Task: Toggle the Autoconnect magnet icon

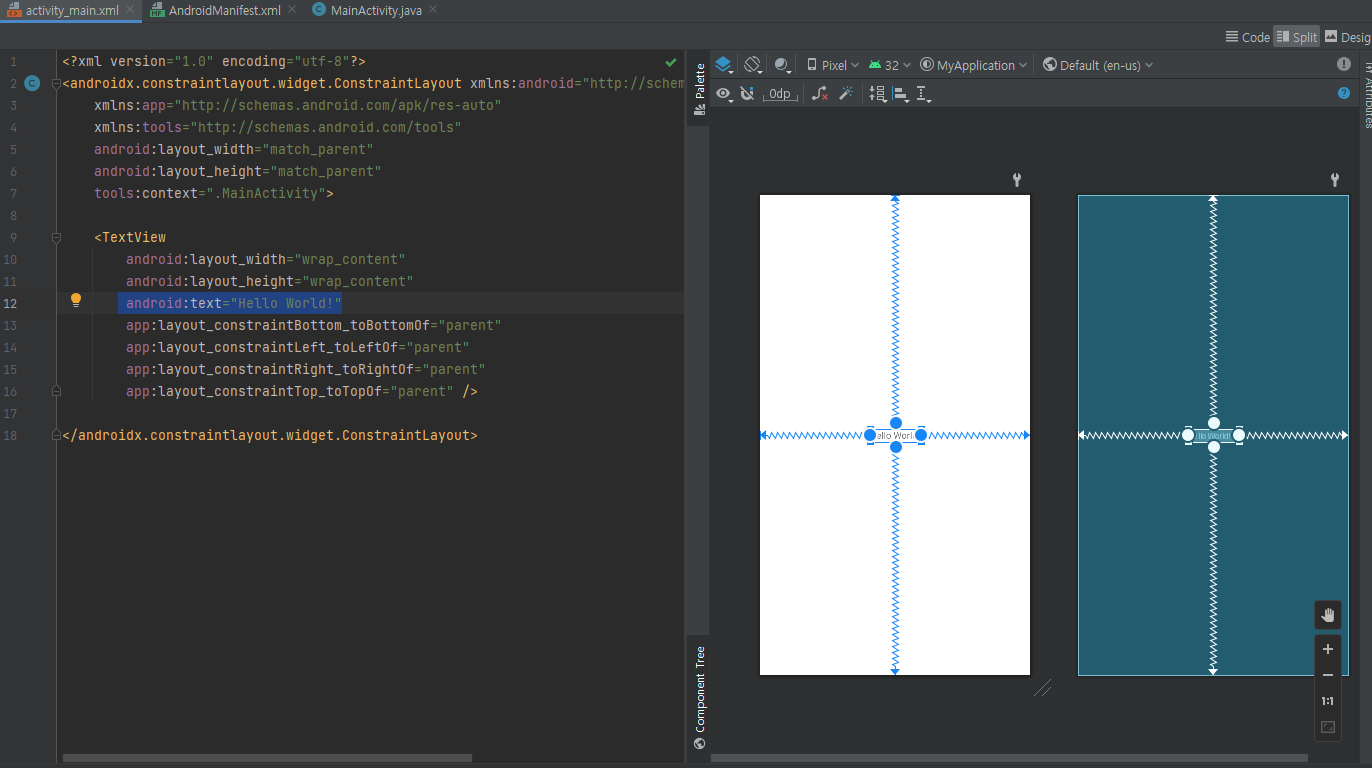Action: pyautogui.click(x=747, y=93)
